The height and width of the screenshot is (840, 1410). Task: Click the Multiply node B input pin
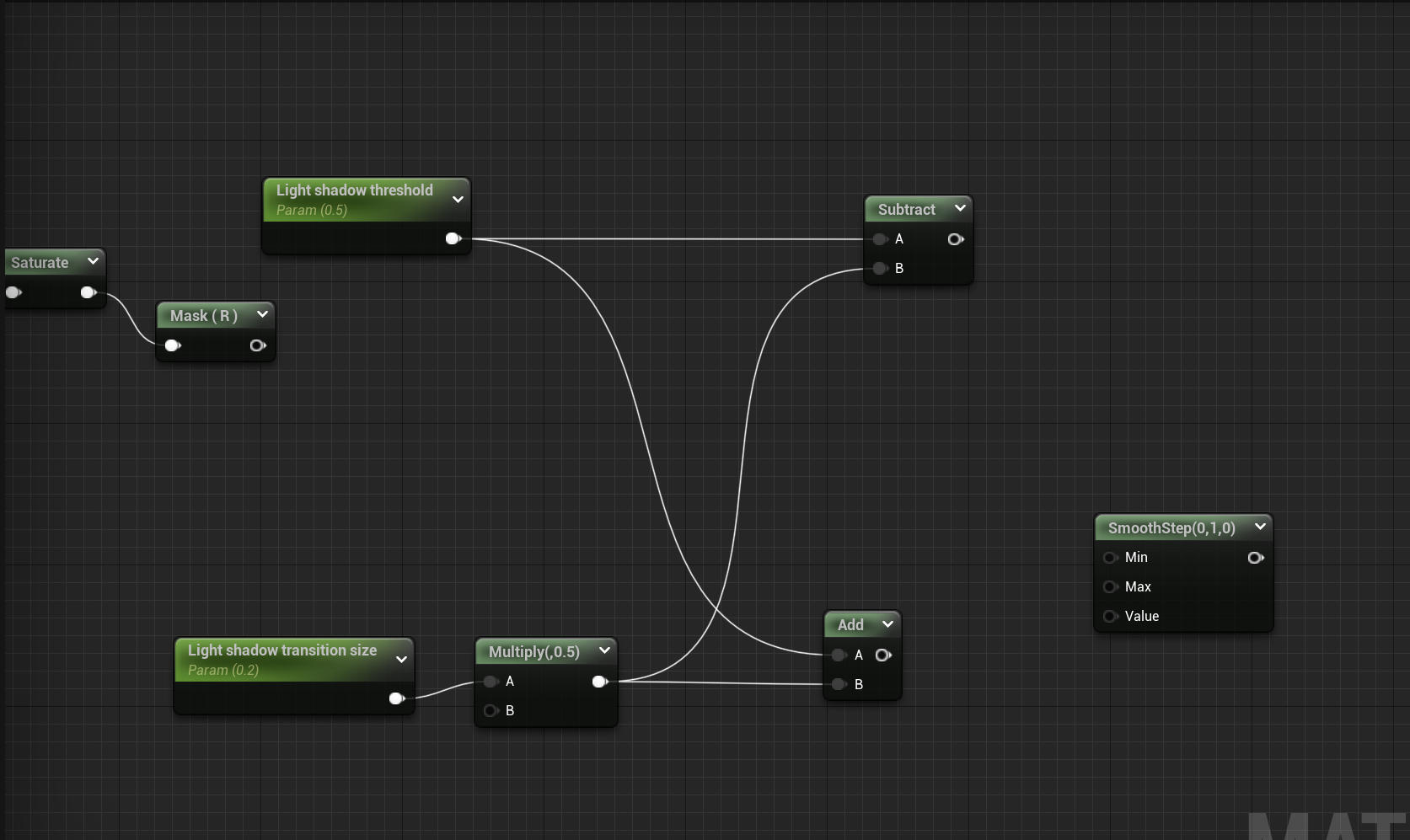pos(491,711)
